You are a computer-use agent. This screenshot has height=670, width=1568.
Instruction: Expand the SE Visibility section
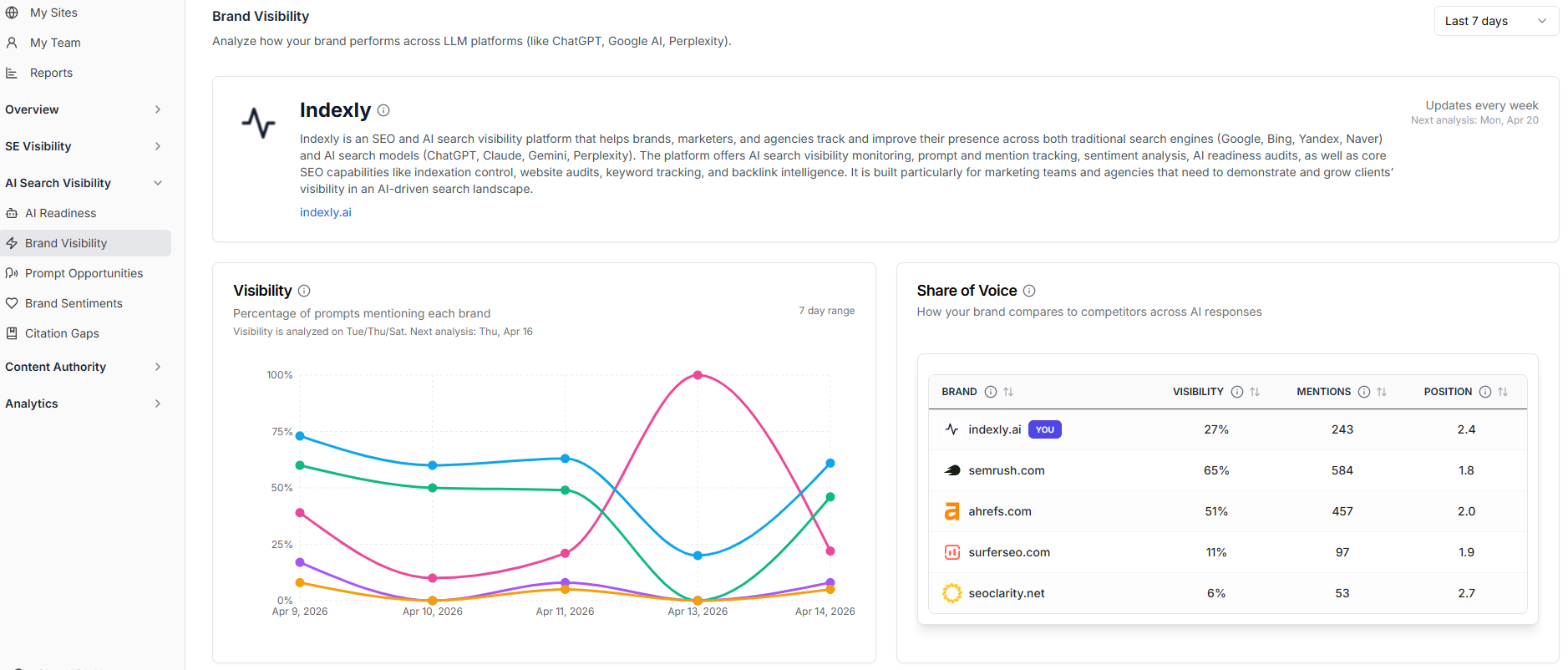[84, 146]
